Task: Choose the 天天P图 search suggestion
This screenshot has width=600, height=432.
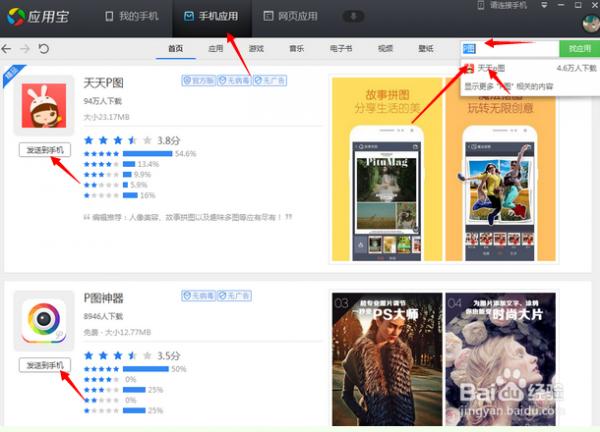Action: point(530,68)
